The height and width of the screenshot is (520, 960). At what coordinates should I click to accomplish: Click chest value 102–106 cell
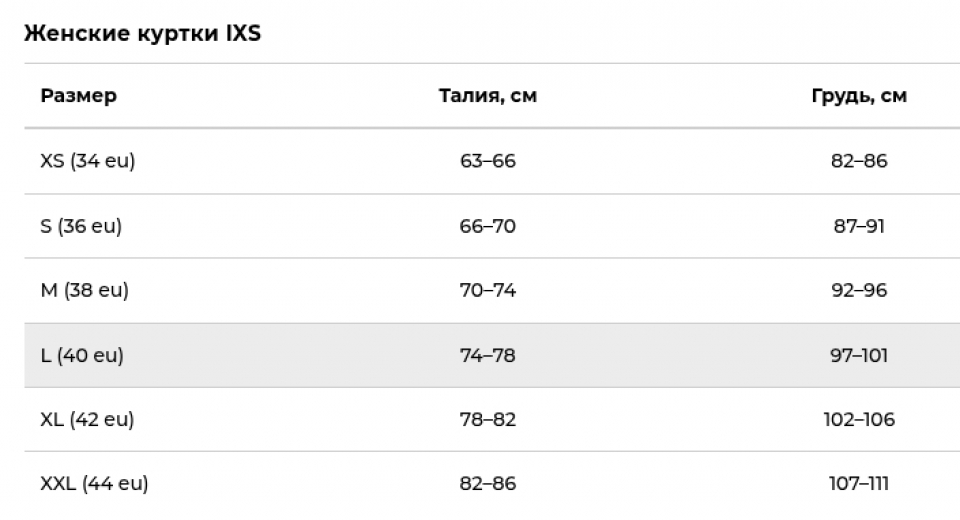pos(859,420)
